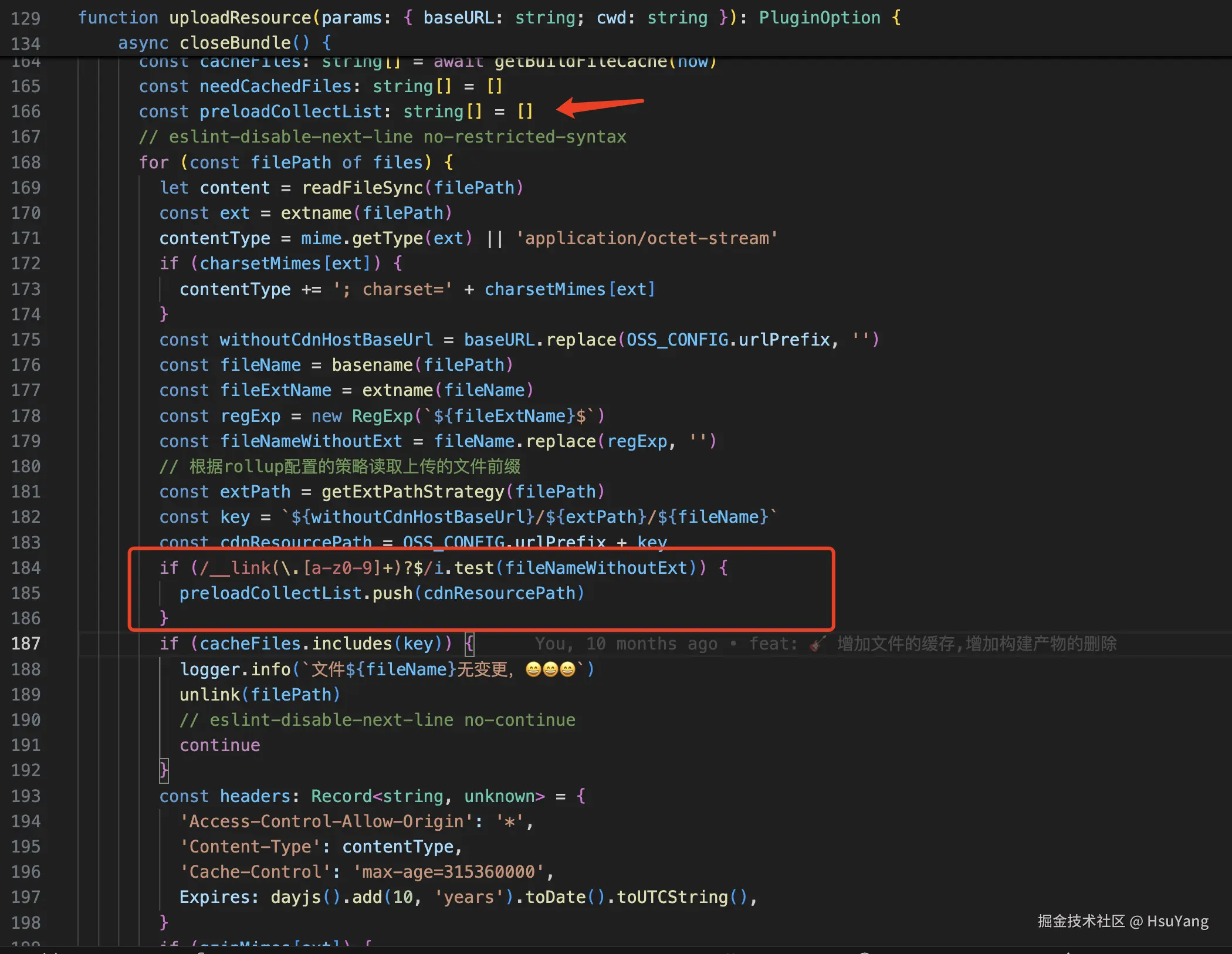Click line number 166 in gutter
This screenshot has width=1232, height=954.
tap(26, 111)
